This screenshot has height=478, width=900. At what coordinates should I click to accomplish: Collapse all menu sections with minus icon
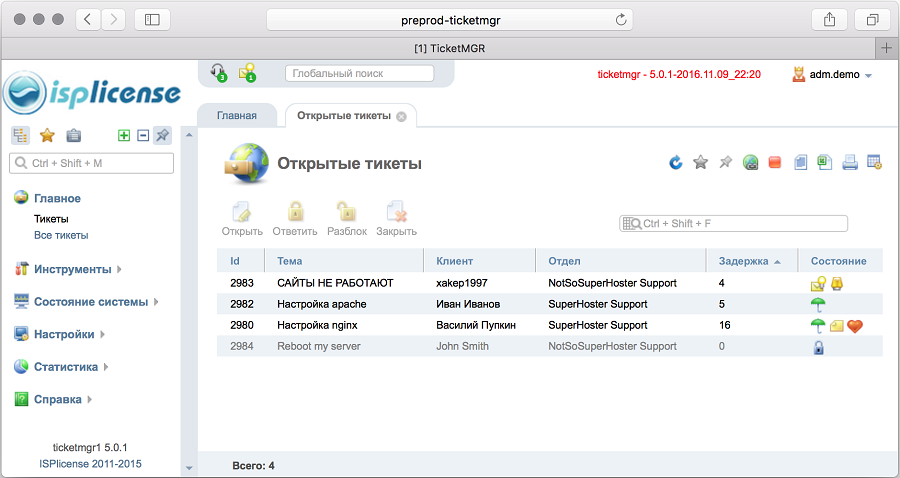point(143,136)
